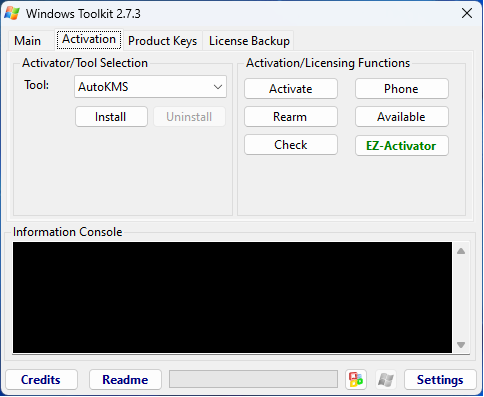The image size is (484, 397).
Task: Click the Available button
Action: tap(401, 117)
